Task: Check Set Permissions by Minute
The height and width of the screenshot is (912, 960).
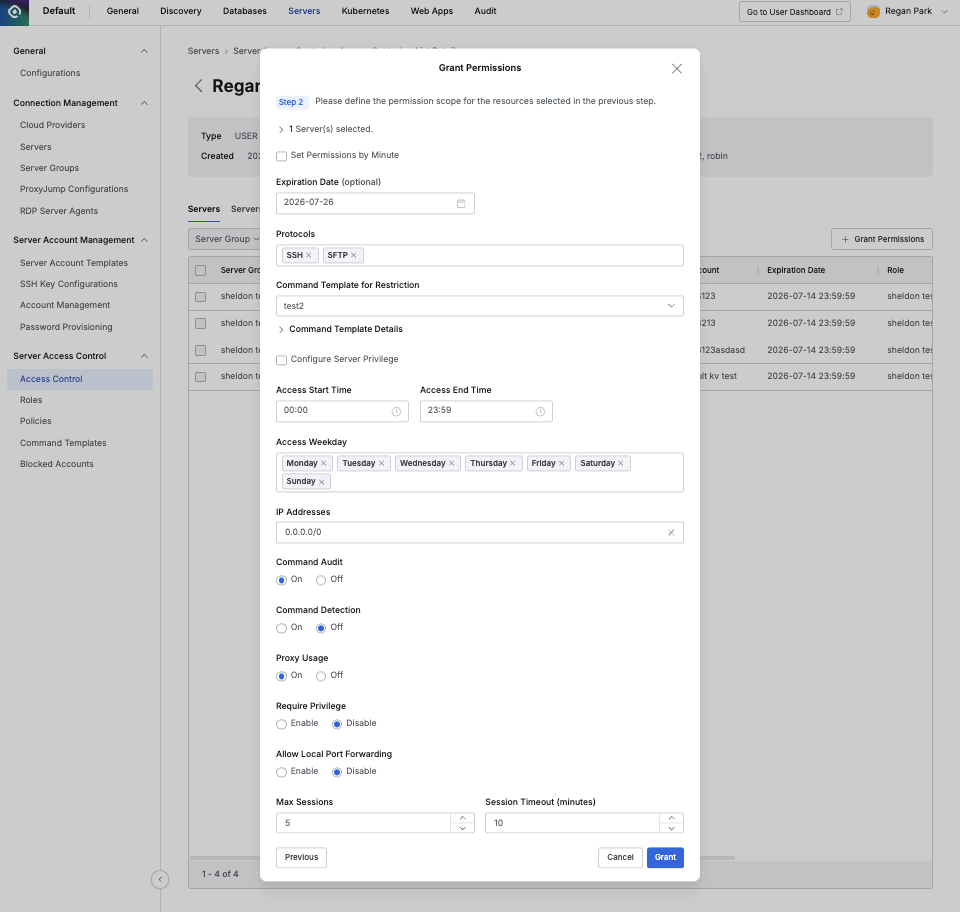Action: (x=281, y=156)
